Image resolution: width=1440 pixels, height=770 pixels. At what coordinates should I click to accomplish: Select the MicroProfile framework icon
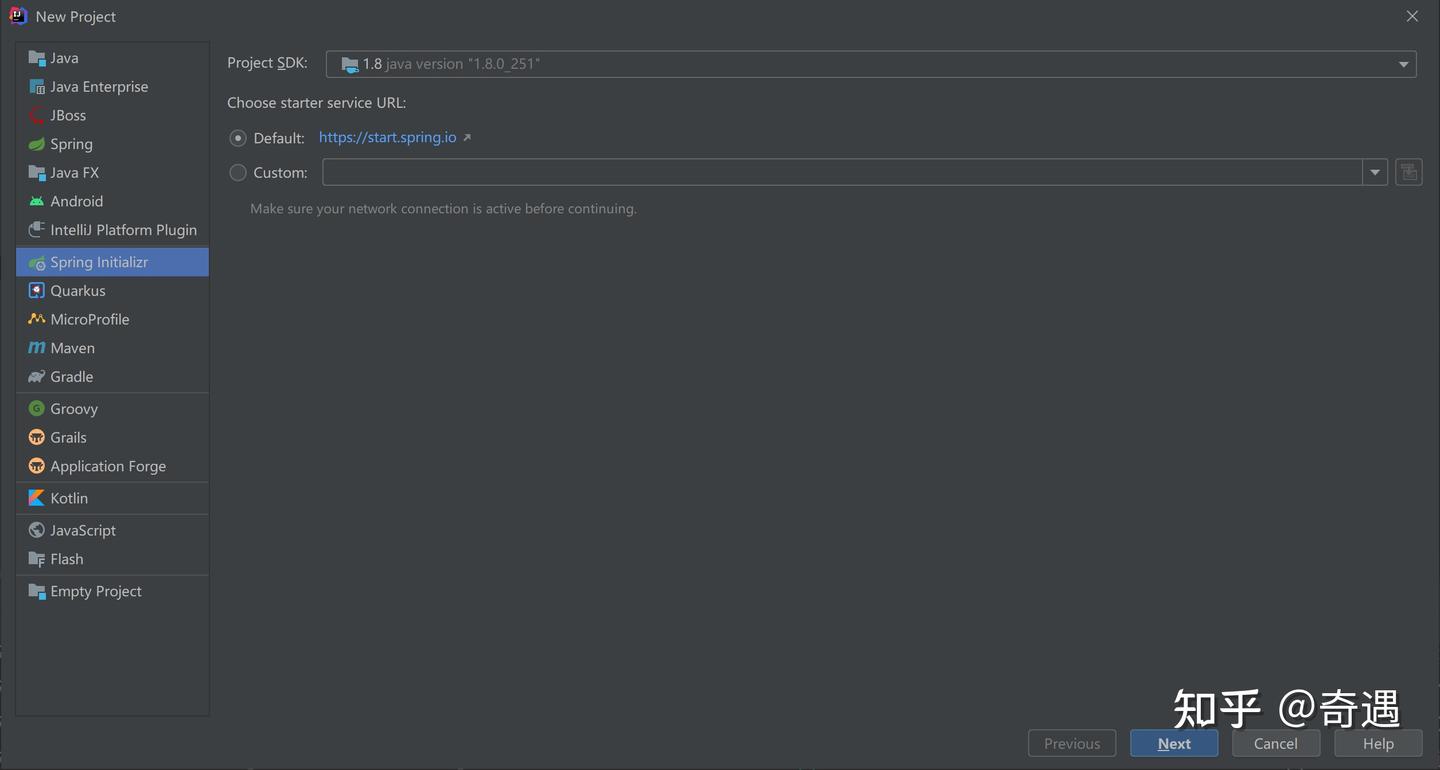(36, 318)
